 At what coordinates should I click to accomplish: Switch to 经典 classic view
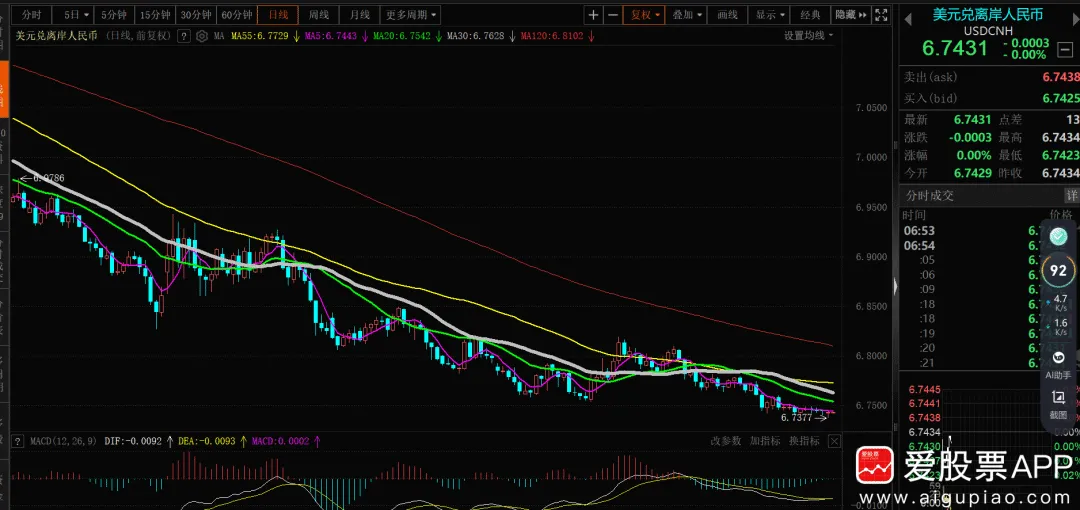811,14
